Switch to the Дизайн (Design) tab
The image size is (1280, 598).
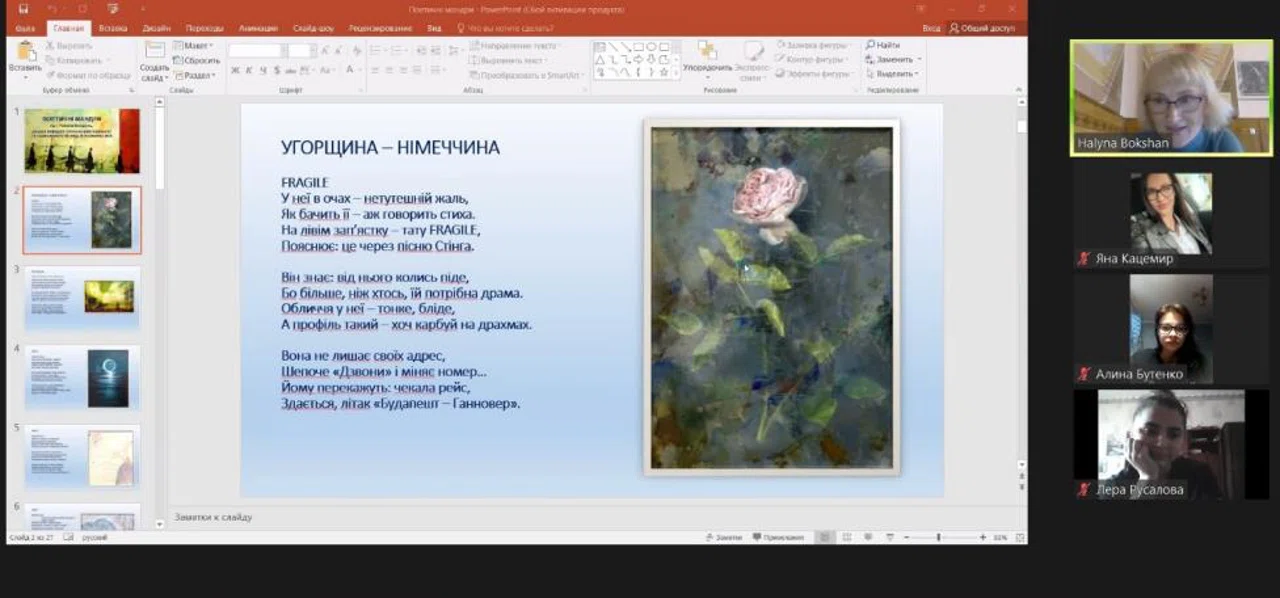coord(156,28)
